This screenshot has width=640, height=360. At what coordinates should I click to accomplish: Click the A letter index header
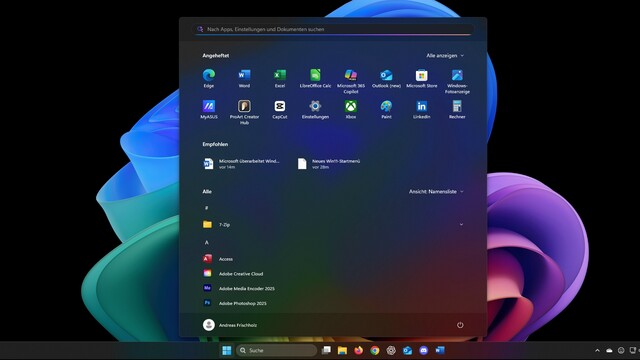[x=207, y=242]
